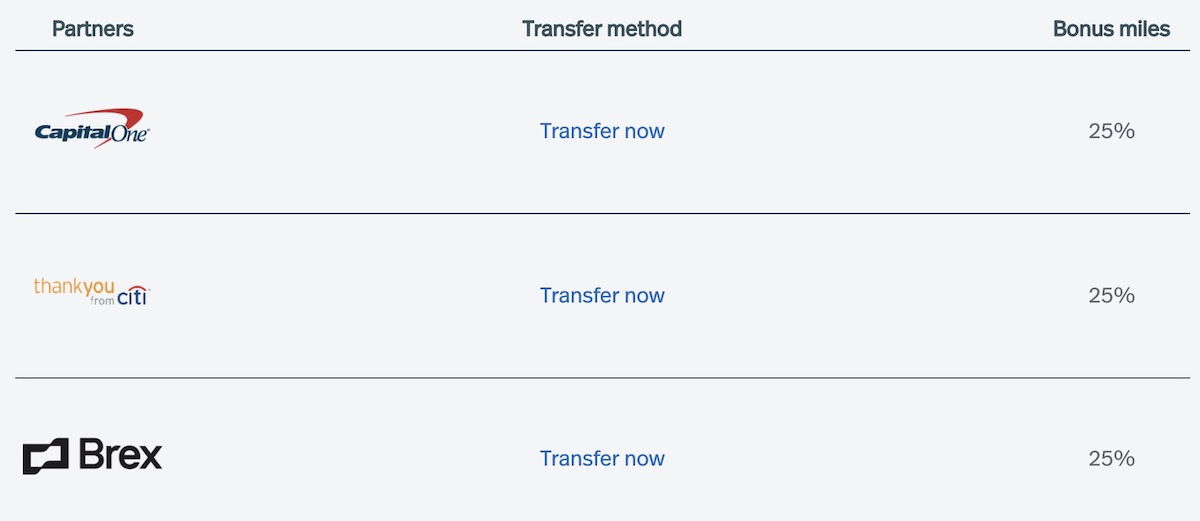Select the Partners column header
1200x521 pixels.
tap(93, 29)
